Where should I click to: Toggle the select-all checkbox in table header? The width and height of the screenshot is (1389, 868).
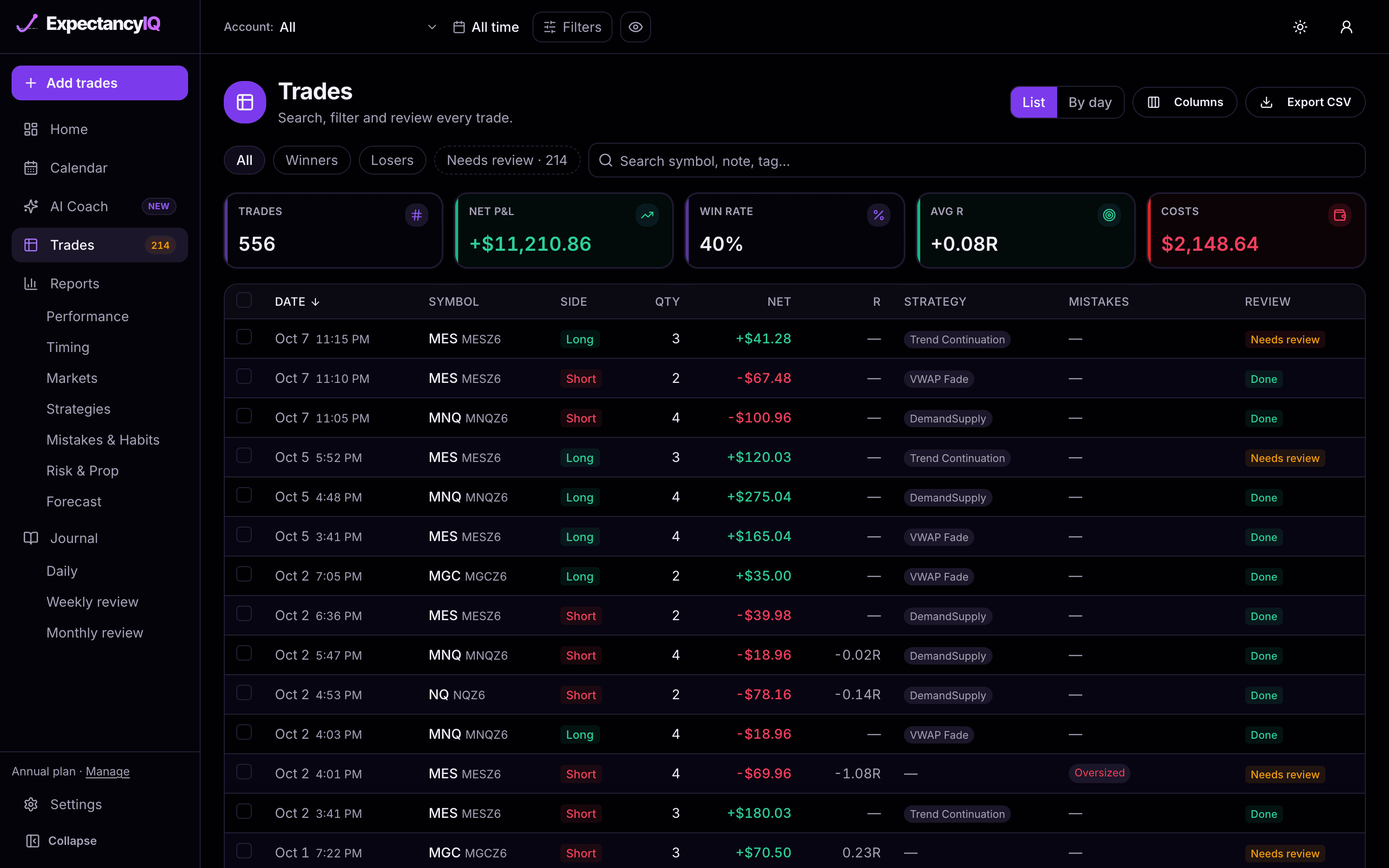tap(244, 300)
